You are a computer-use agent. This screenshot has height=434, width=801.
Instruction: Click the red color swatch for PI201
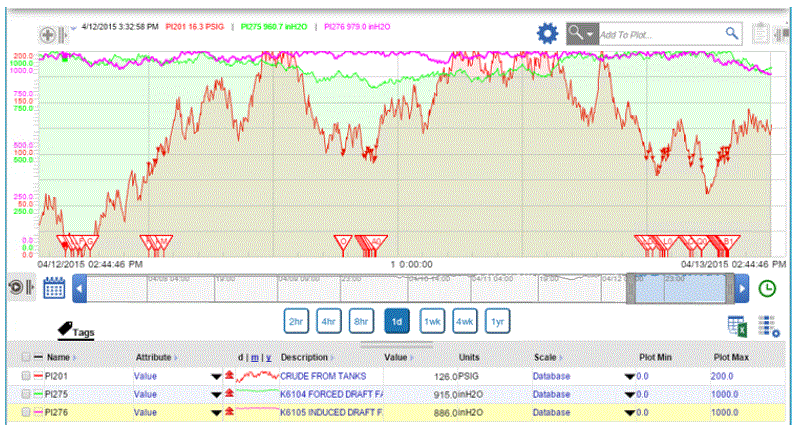(38, 376)
